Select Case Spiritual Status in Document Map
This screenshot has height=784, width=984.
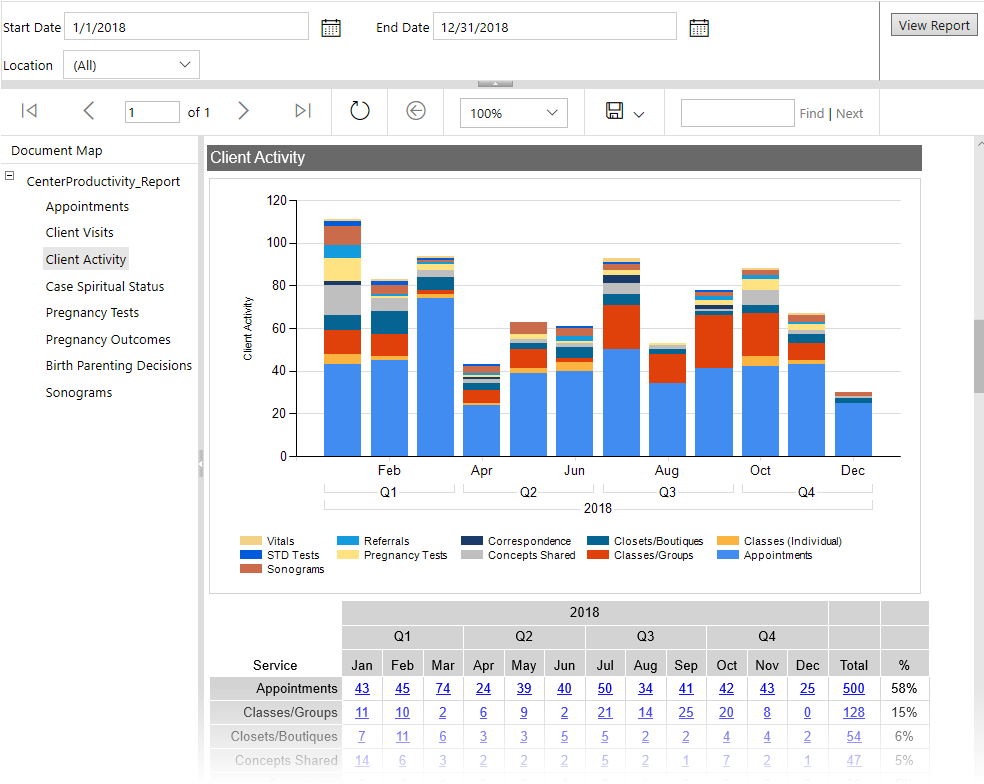[105, 286]
